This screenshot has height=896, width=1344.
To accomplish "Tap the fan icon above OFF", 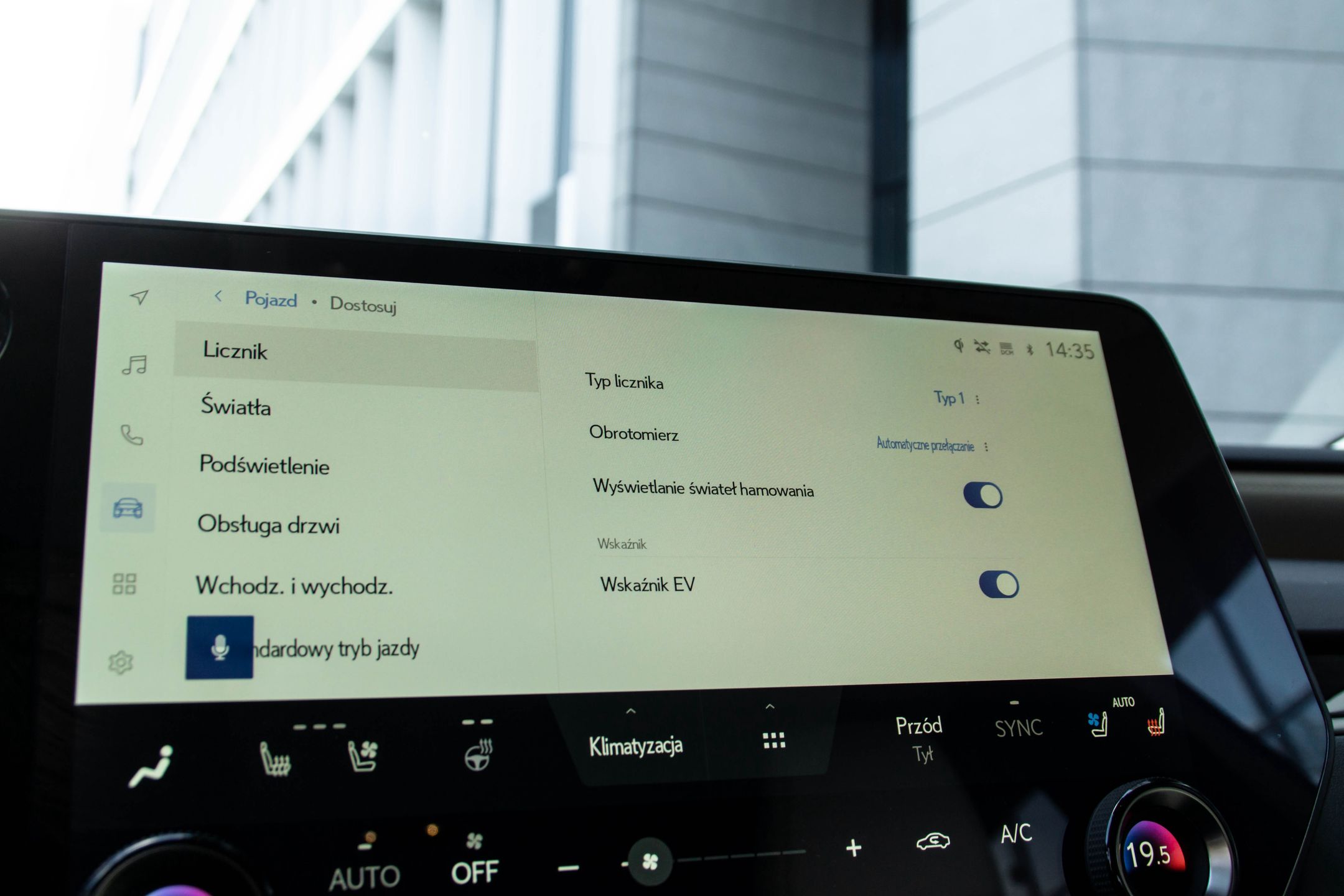I will 474,842.
